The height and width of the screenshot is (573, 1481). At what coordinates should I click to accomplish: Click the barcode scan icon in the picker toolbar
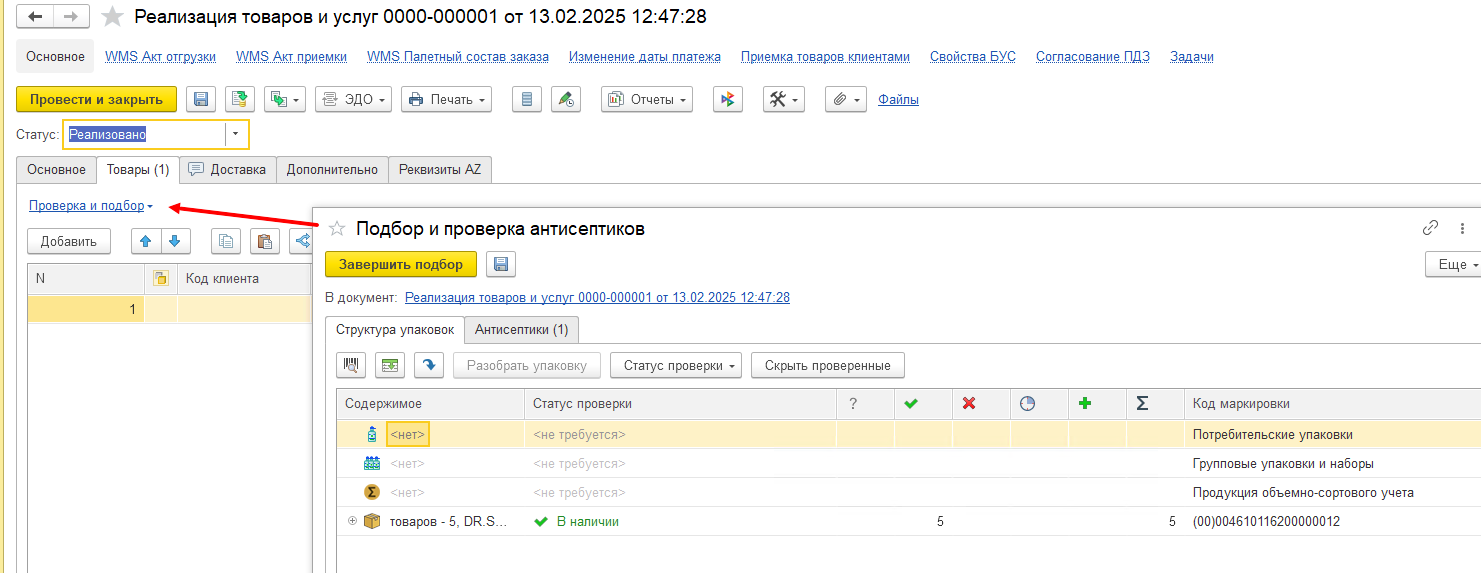coord(351,366)
